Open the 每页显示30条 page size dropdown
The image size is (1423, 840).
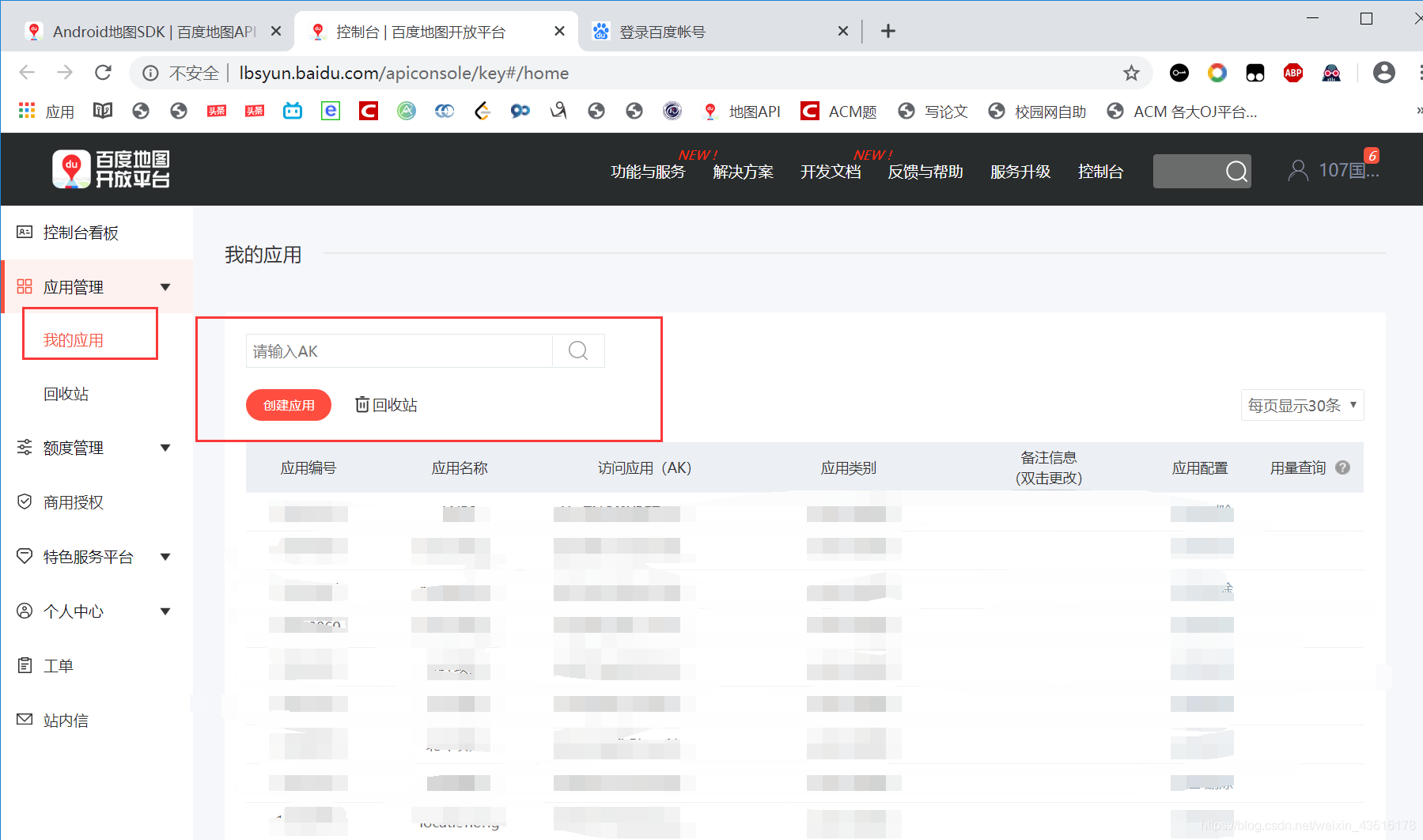point(1301,404)
